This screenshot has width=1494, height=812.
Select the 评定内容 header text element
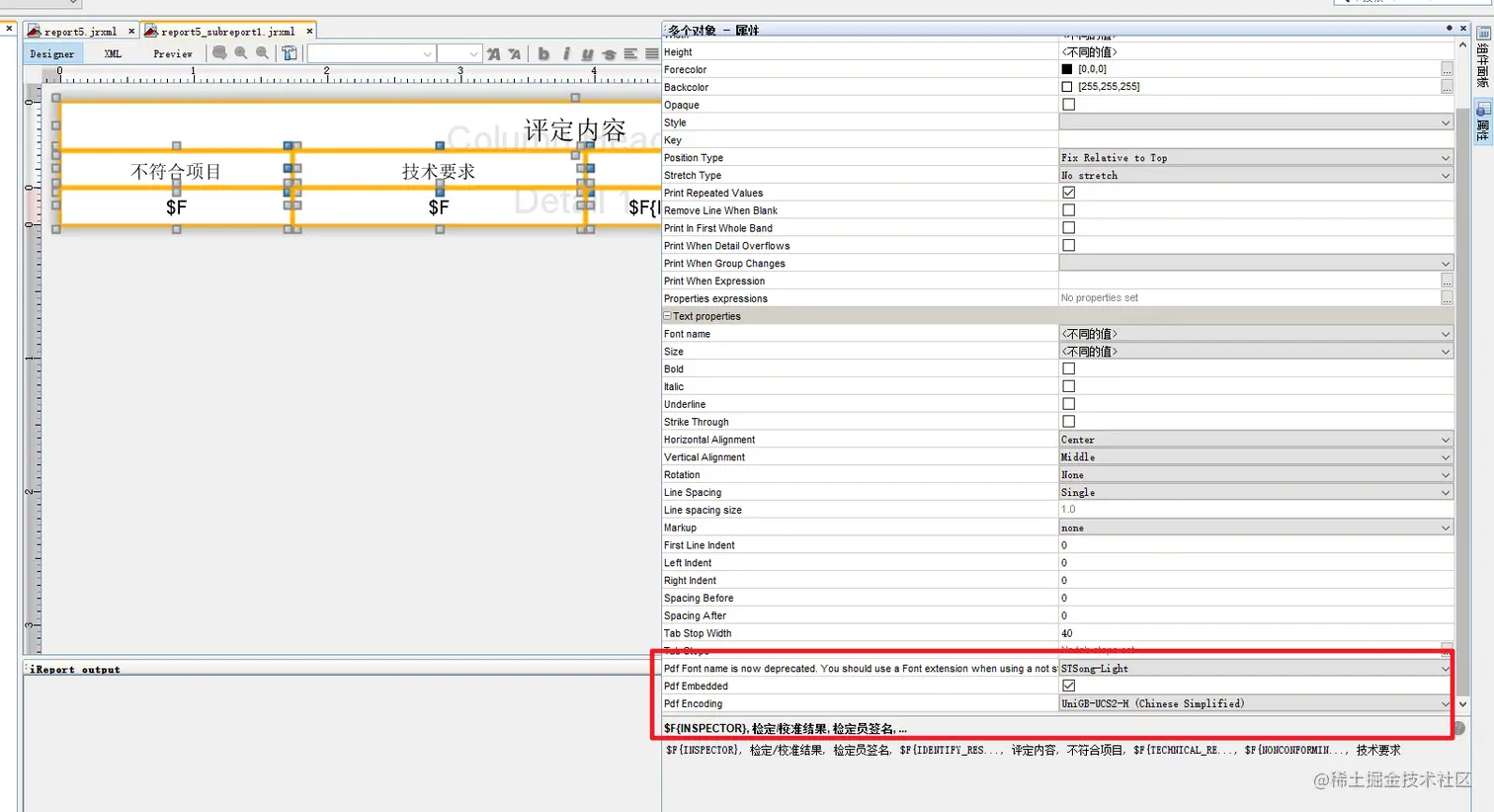click(x=575, y=129)
